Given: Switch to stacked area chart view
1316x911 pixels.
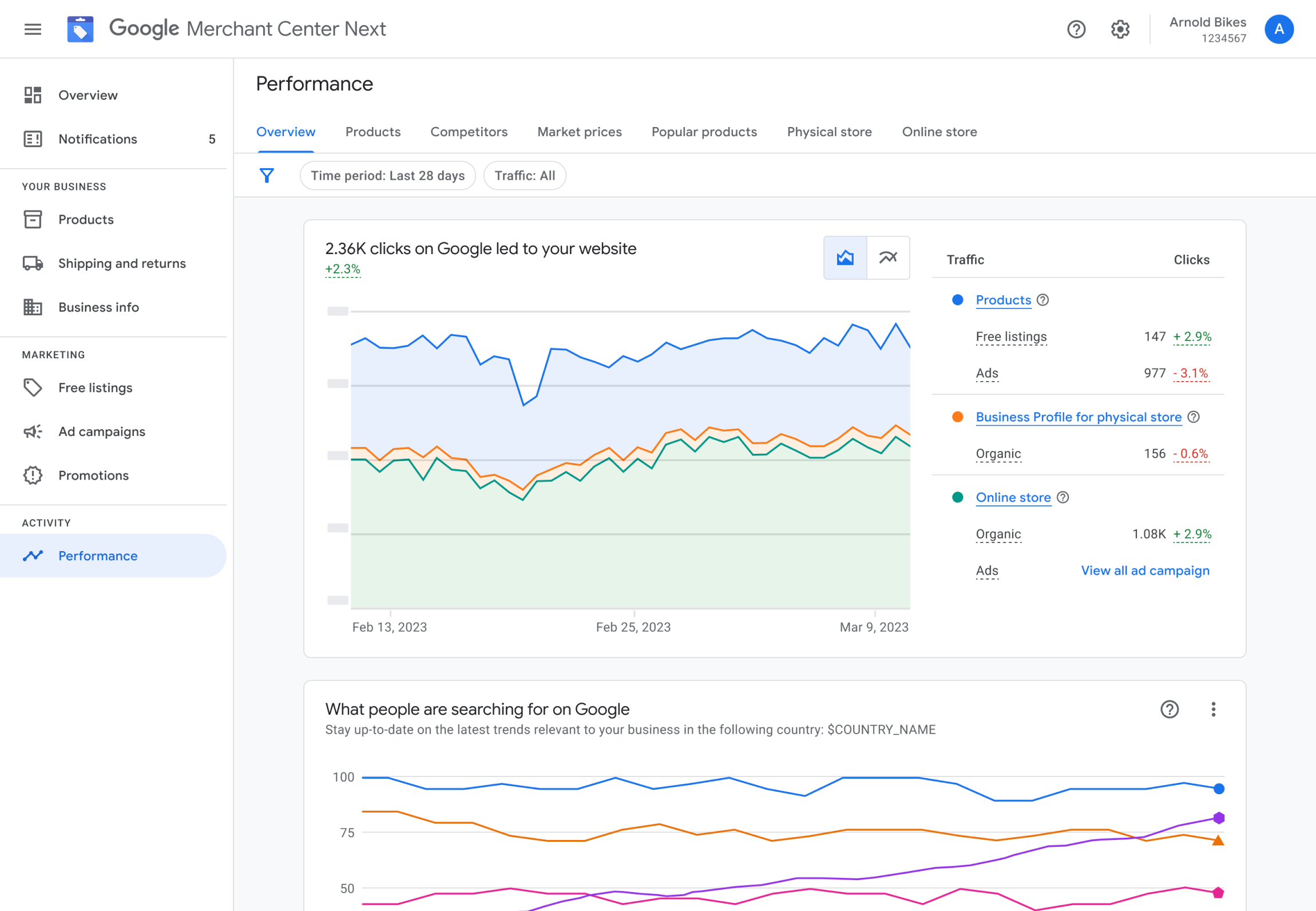Looking at the screenshot, I should (845, 258).
